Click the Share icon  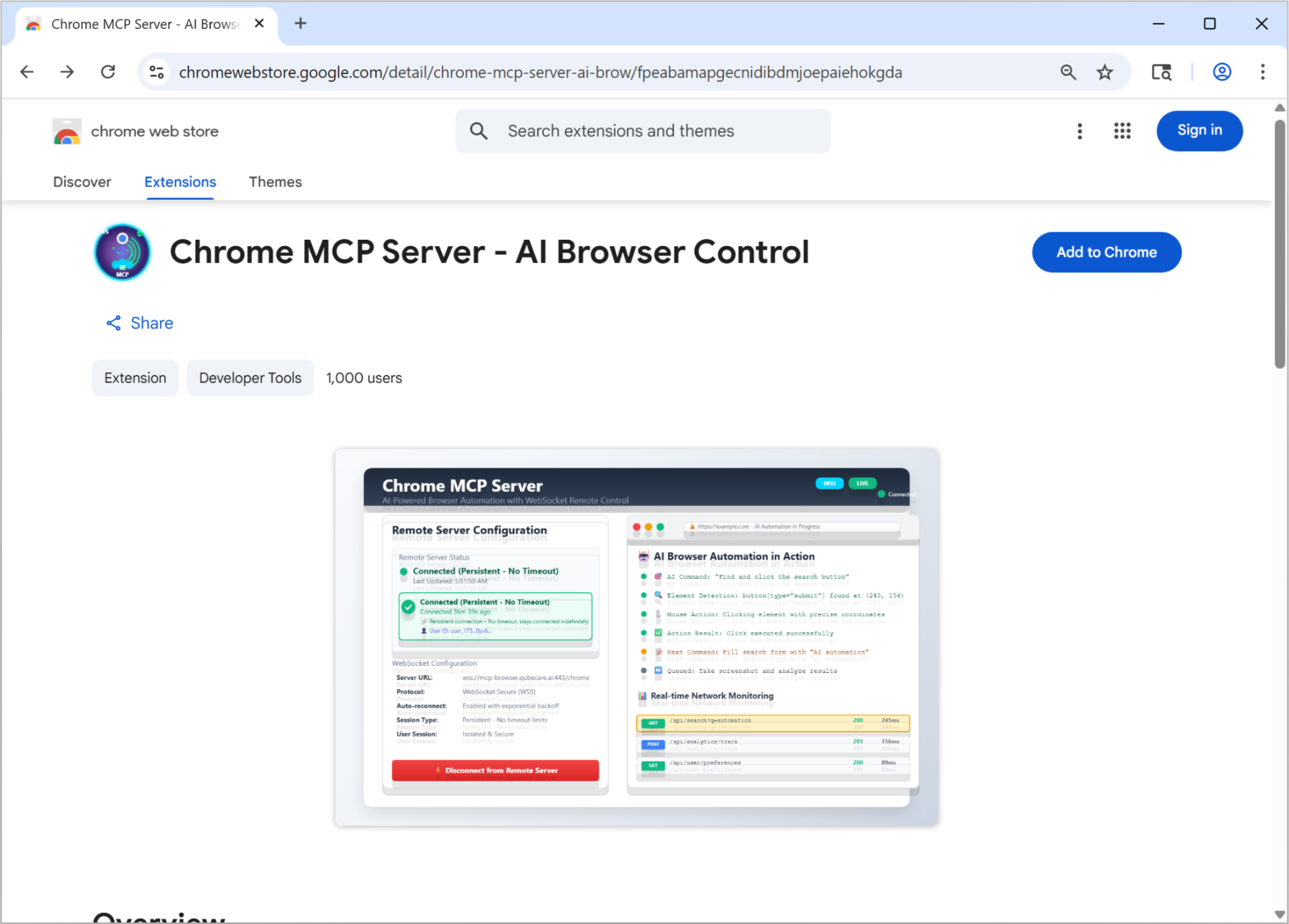(113, 324)
